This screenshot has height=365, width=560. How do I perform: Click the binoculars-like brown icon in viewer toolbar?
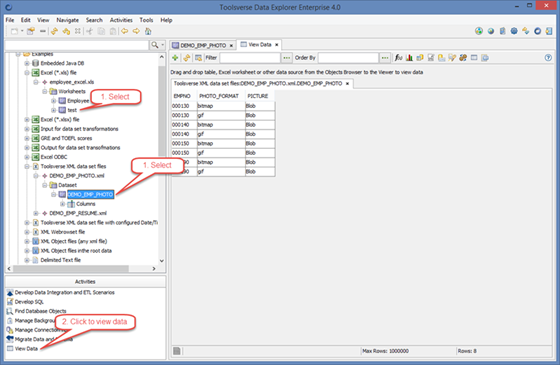tap(463, 58)
